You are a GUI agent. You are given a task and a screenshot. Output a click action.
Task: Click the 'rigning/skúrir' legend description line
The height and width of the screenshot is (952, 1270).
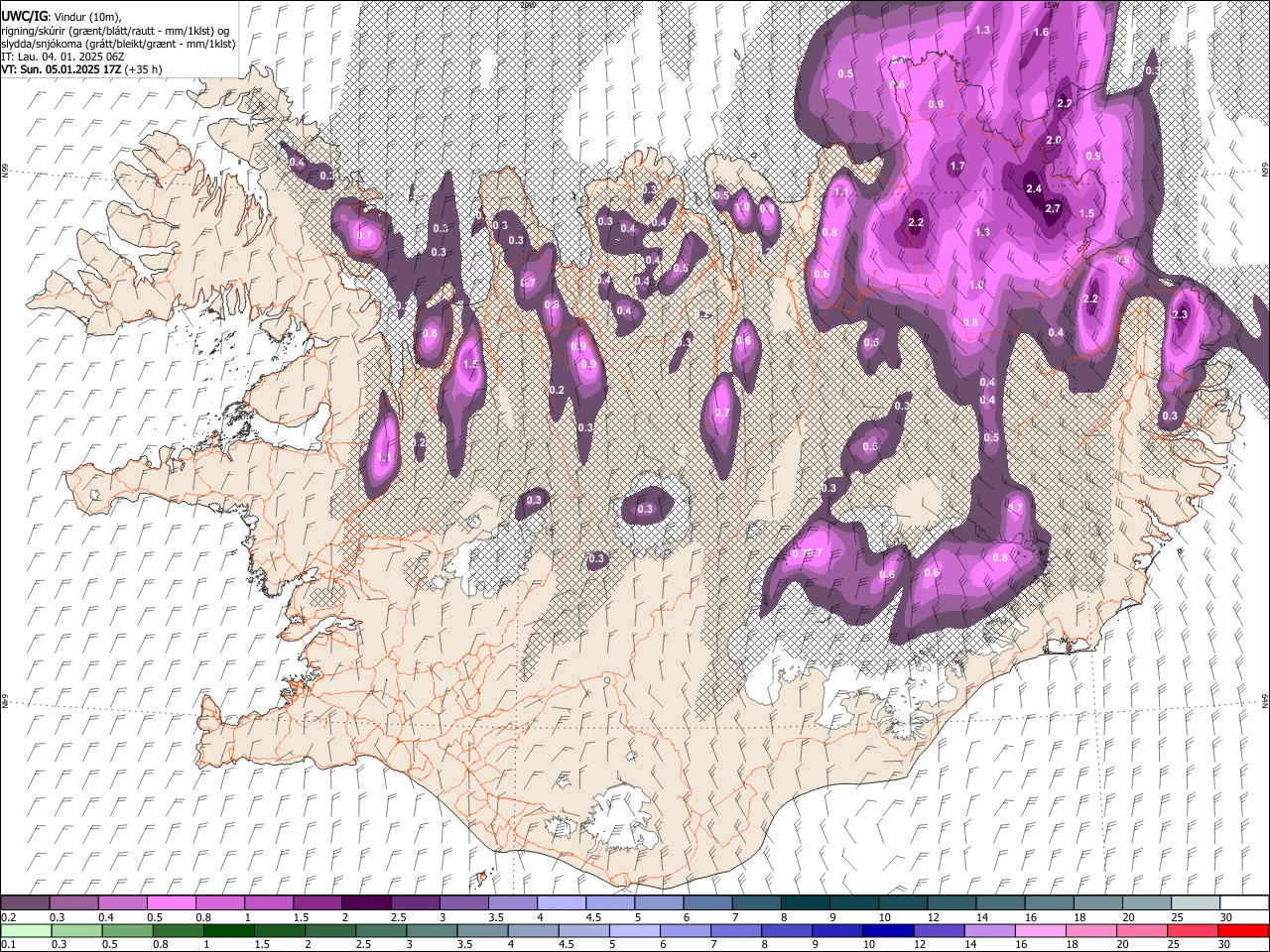click(x=115, y=31)
